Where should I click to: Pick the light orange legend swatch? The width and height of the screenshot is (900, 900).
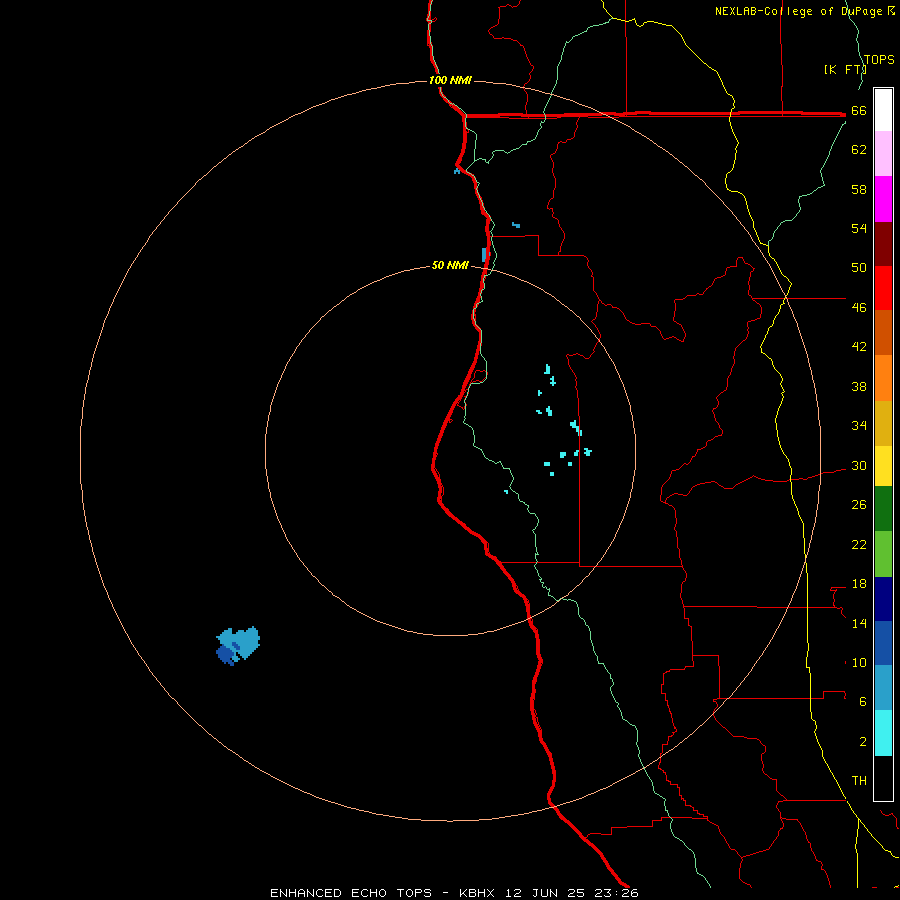[883, 378]
